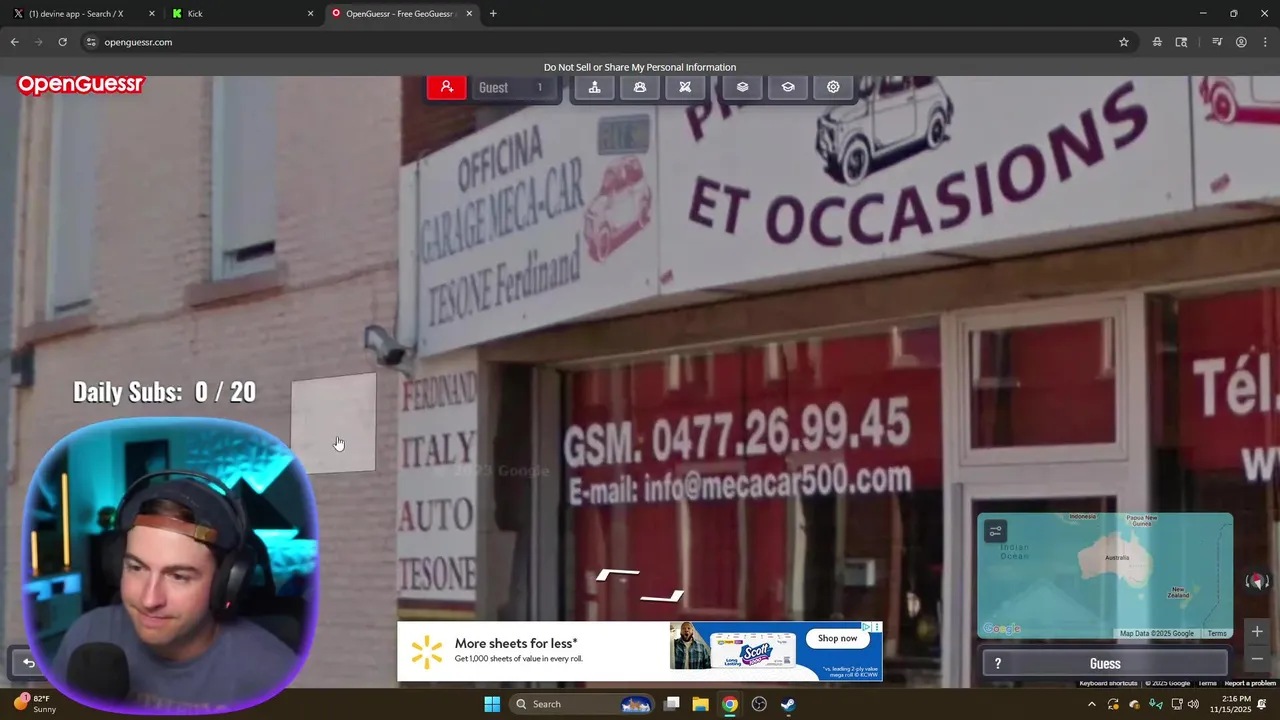The image size is (1280, 720).
Task: Click the incognito extension icon
Action: pos(1157,42)
